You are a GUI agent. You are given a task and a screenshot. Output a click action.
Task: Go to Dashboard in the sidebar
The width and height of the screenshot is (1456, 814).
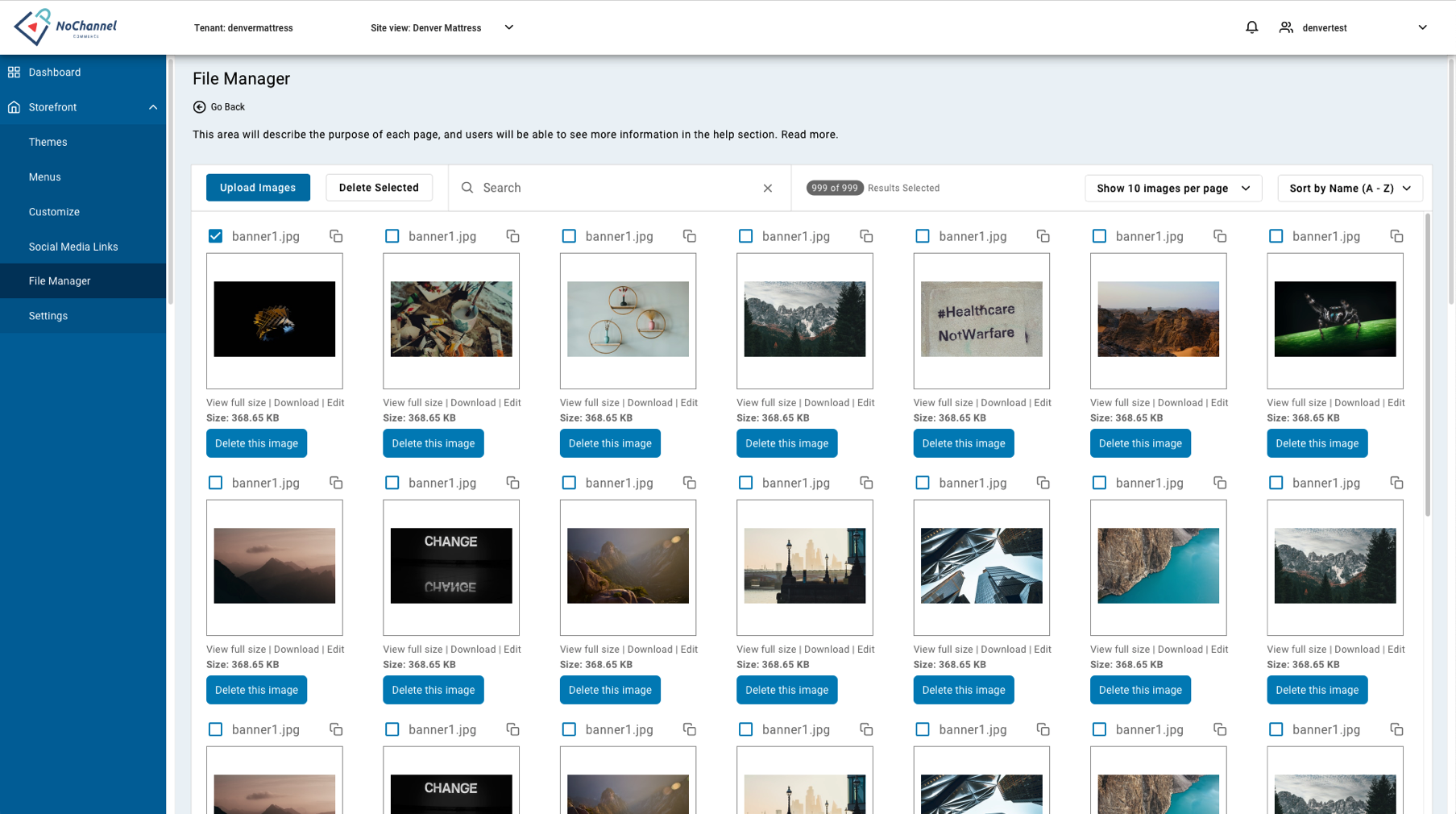[83, 73]
